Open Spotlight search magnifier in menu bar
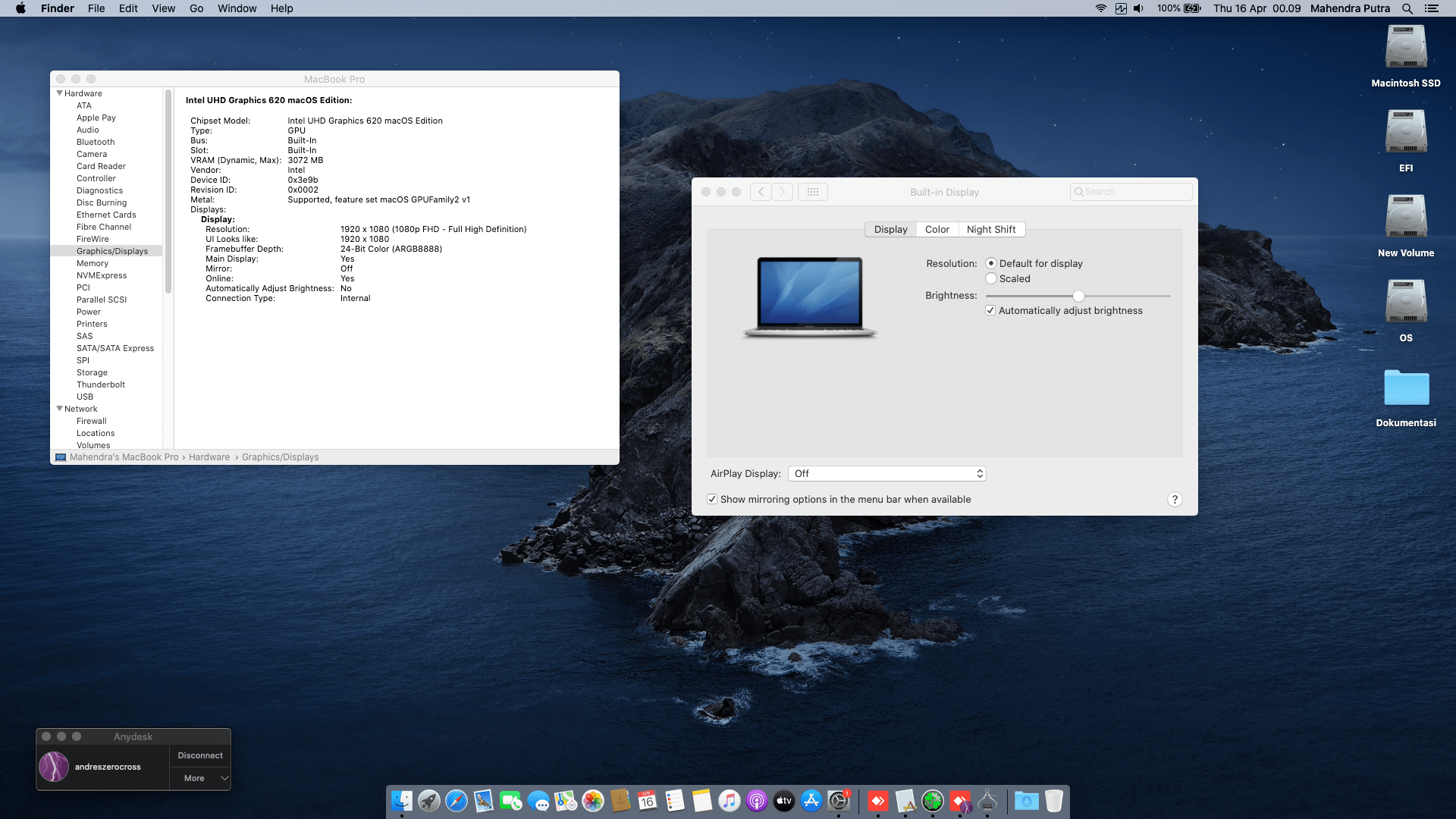Image resolution: width=1456 pixels, height=819 pixels. click(1407, 8)
